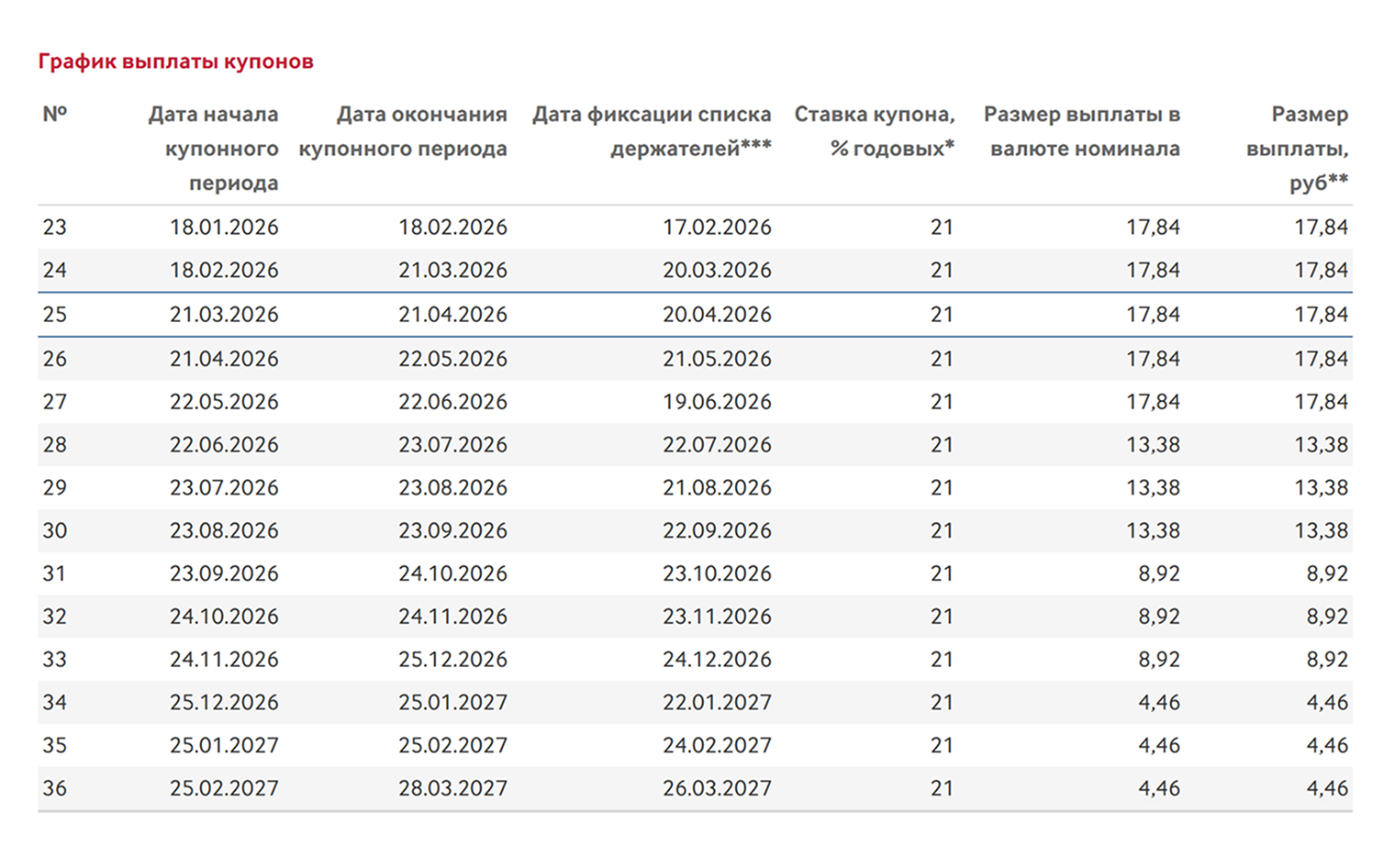The image size is (1395, 868).
Task: Click 'Дата начала купонного периода' header
Action: [213, 149]
